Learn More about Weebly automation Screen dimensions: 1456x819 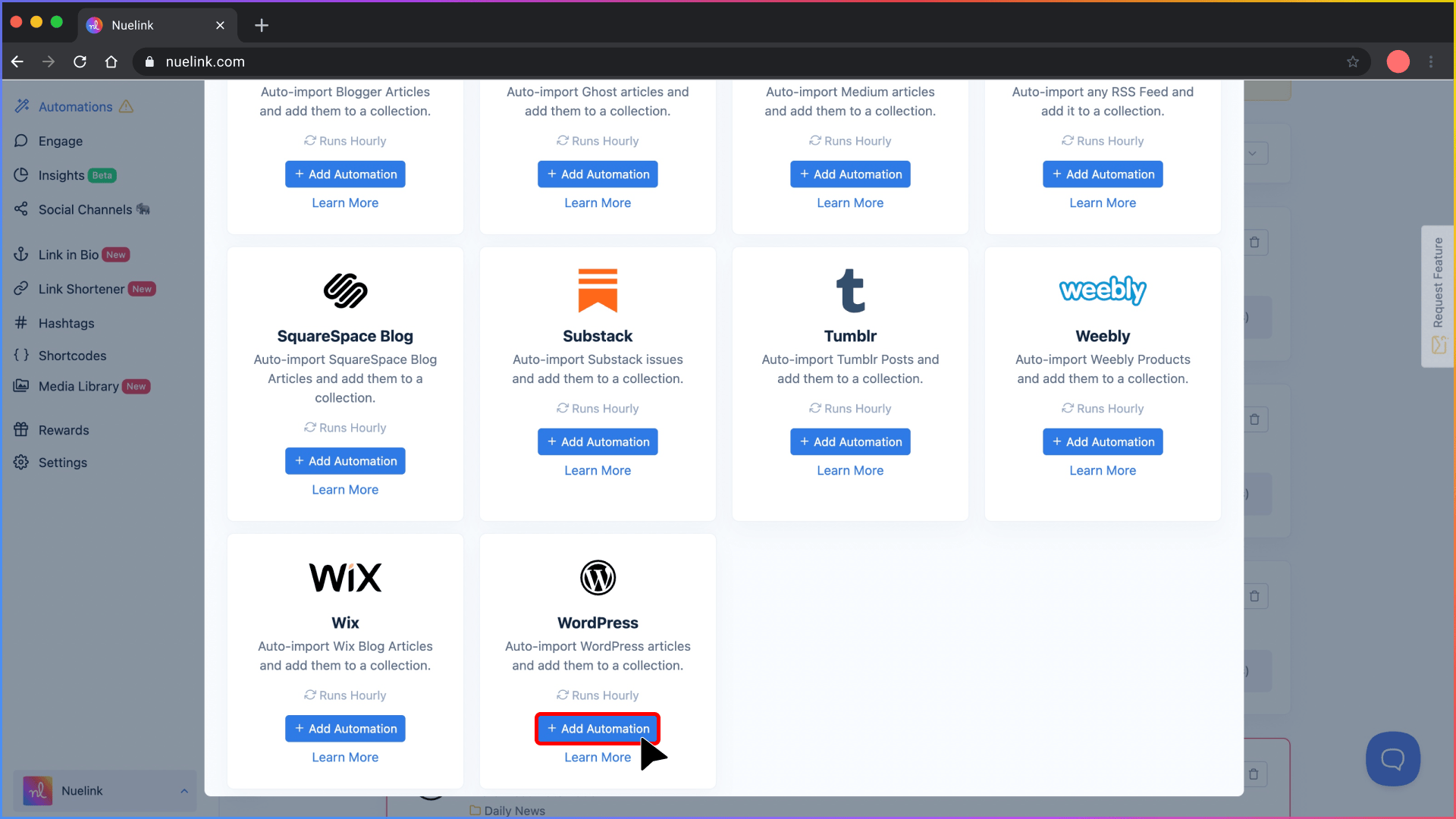(x=1103, y=471)
